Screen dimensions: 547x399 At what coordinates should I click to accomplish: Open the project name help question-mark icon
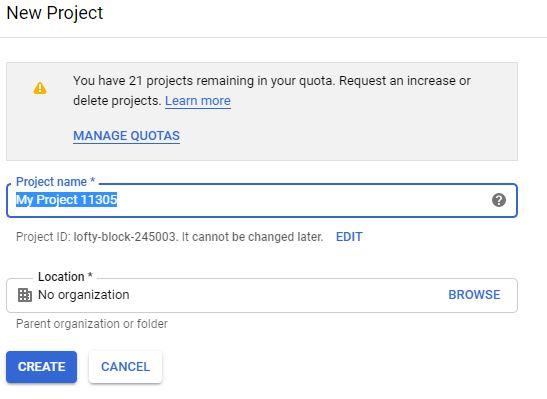pyautogui.click(x=499, y=200)
